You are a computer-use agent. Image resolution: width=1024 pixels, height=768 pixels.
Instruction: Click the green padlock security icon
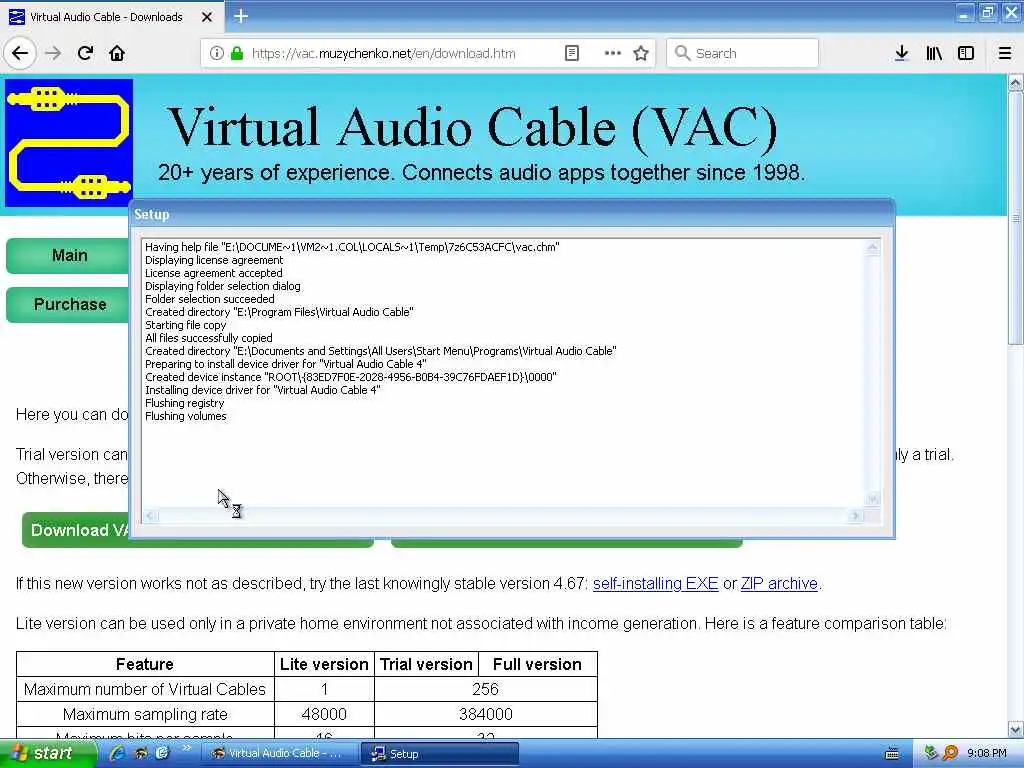click(x=237, y=53)
